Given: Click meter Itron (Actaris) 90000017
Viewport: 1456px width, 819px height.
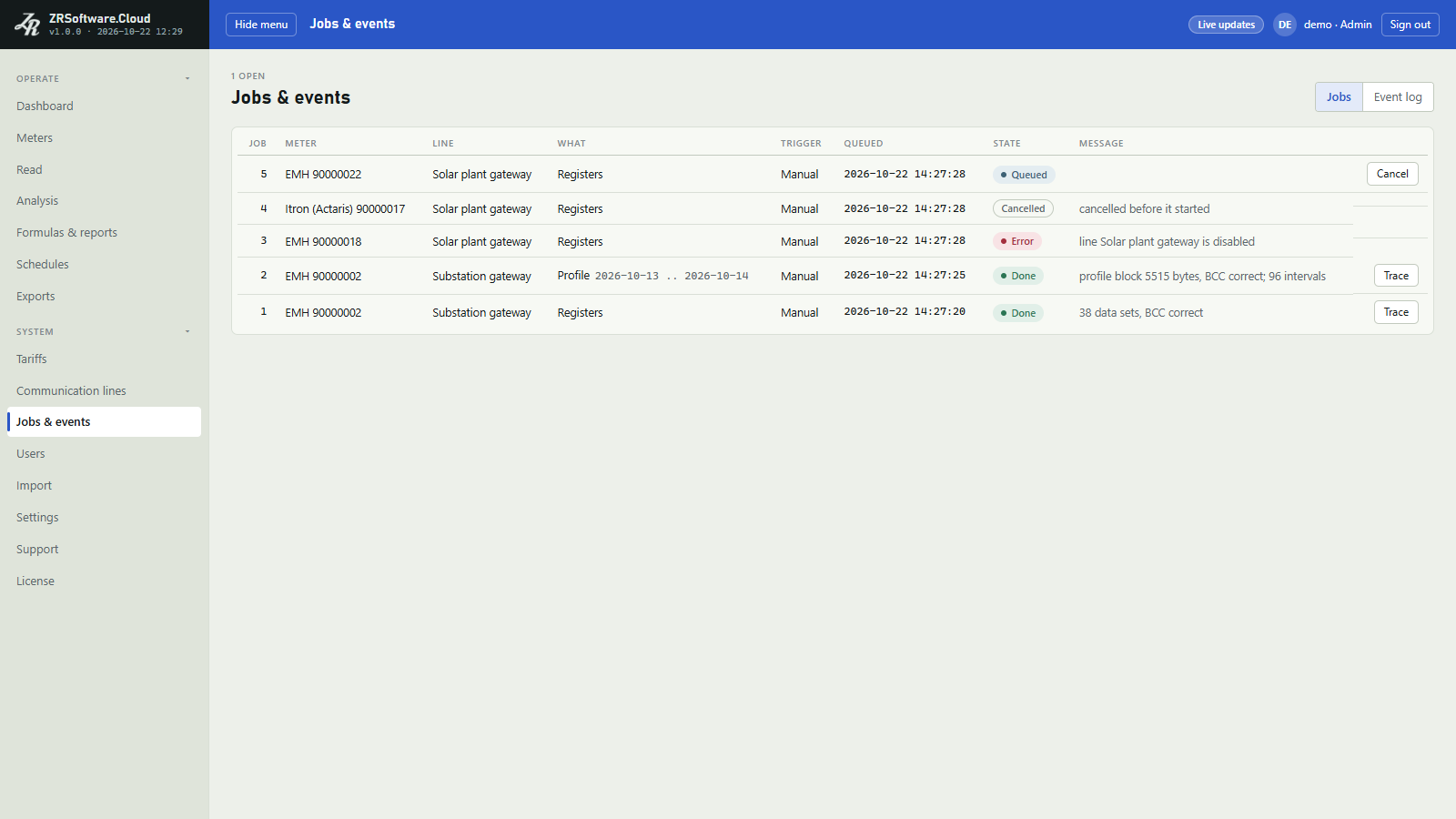Looking at the screenshot, I should click(345, 209).
